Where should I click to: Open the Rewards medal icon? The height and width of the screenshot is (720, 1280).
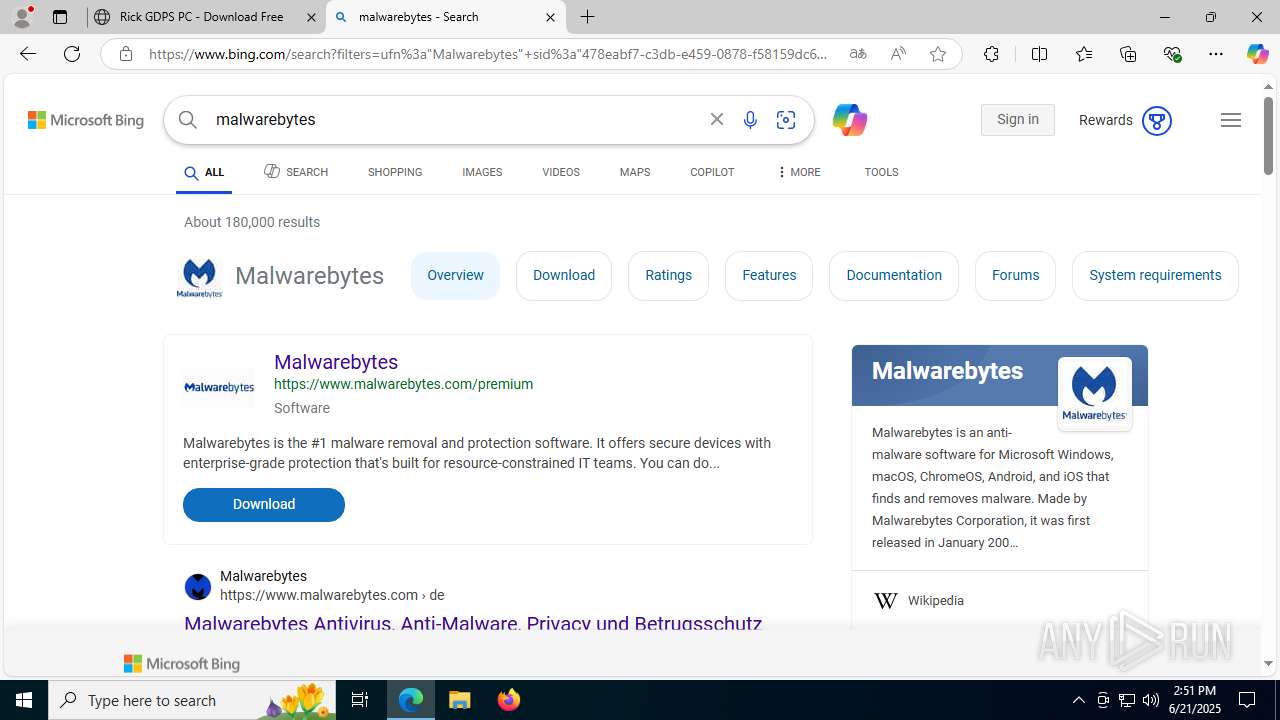[x=1156, y=120]
